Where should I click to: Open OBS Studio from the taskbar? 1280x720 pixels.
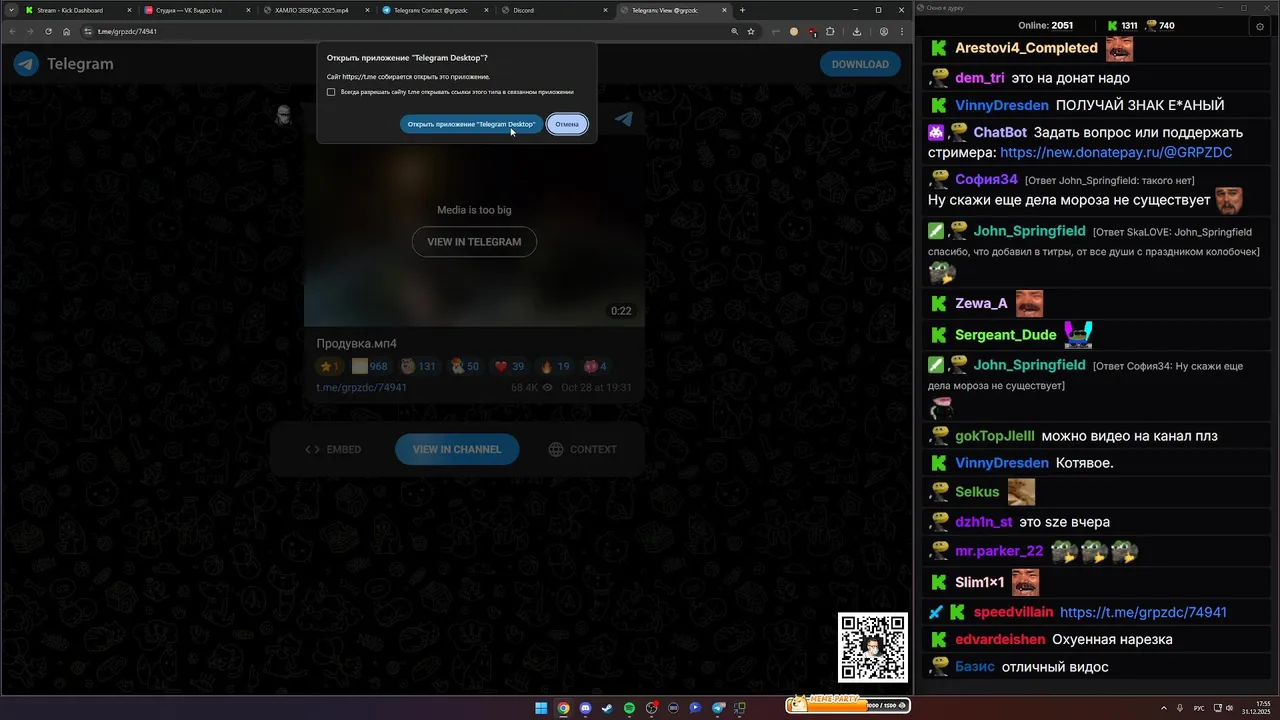651,708
